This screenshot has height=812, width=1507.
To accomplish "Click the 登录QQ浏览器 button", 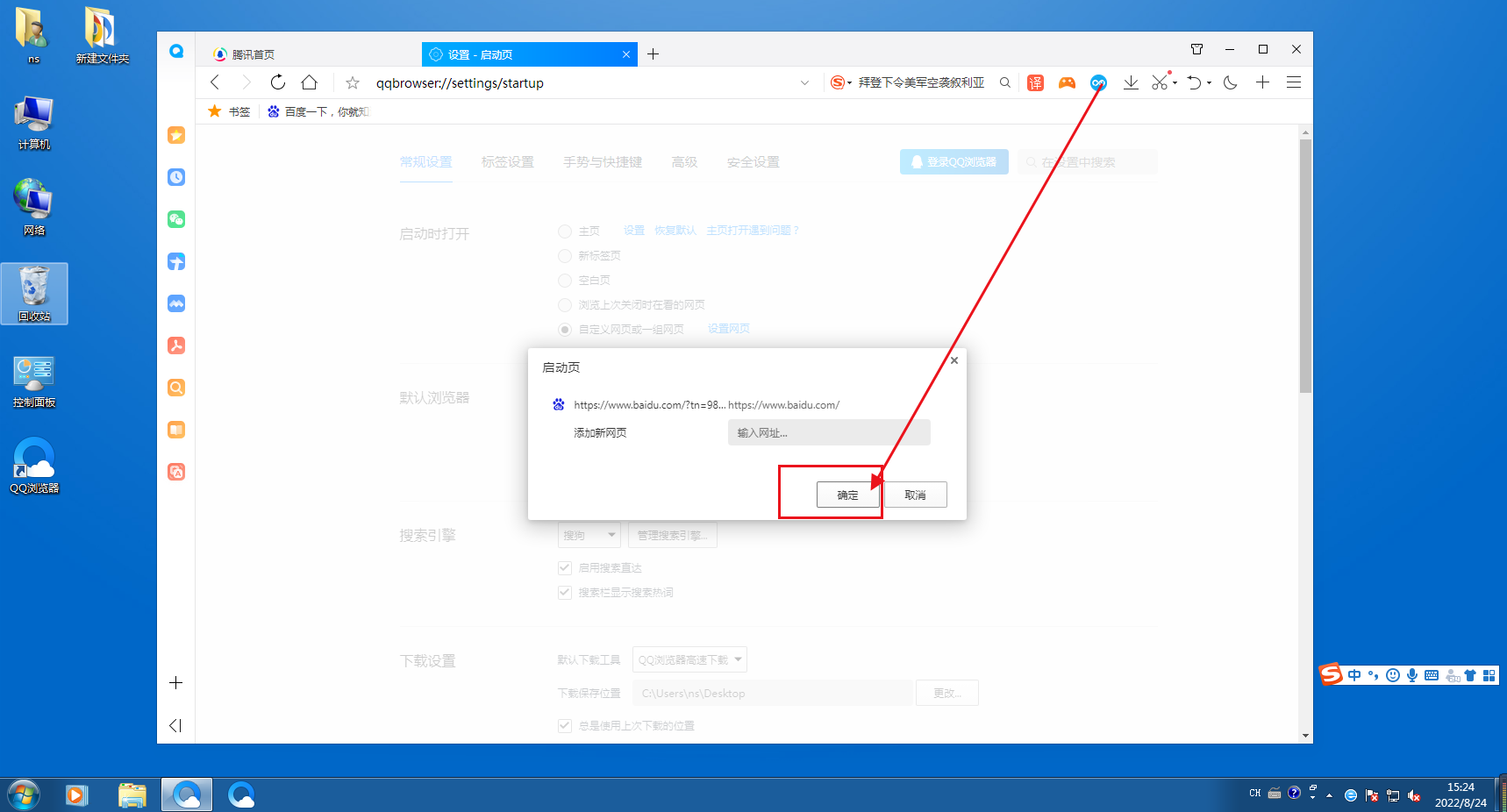I will 954,162.
